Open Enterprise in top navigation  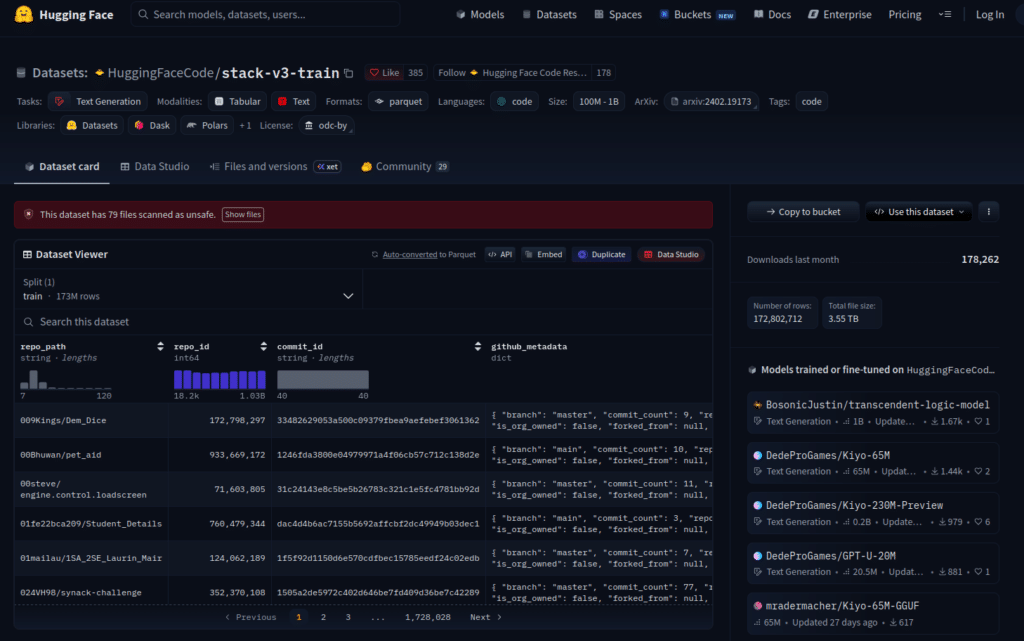[840, 14]
